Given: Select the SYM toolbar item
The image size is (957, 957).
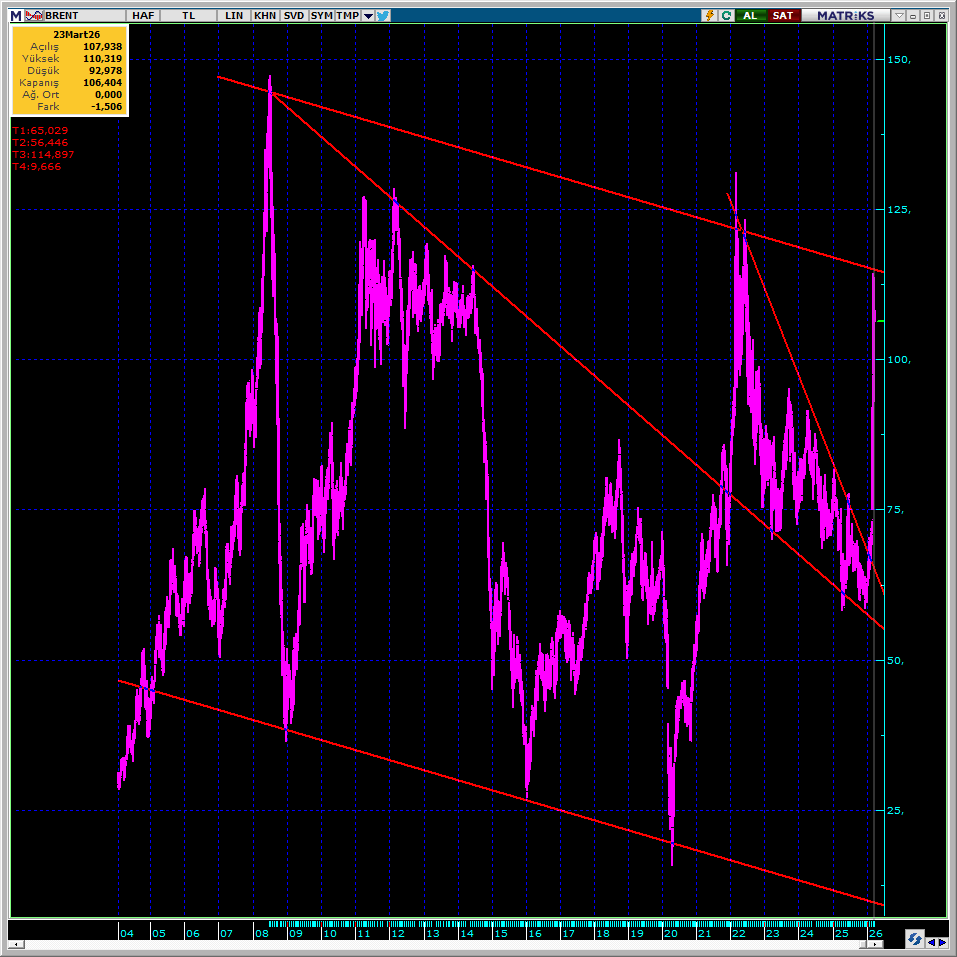Looking at the screenshot, I should pos(321,16).
